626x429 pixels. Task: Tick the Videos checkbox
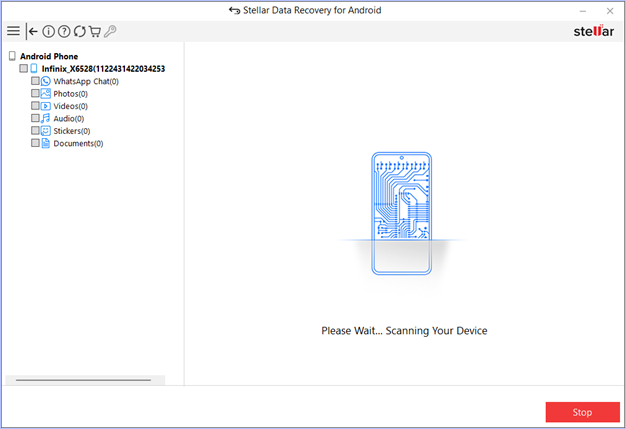pyautogui.click(x=35, y=105)
